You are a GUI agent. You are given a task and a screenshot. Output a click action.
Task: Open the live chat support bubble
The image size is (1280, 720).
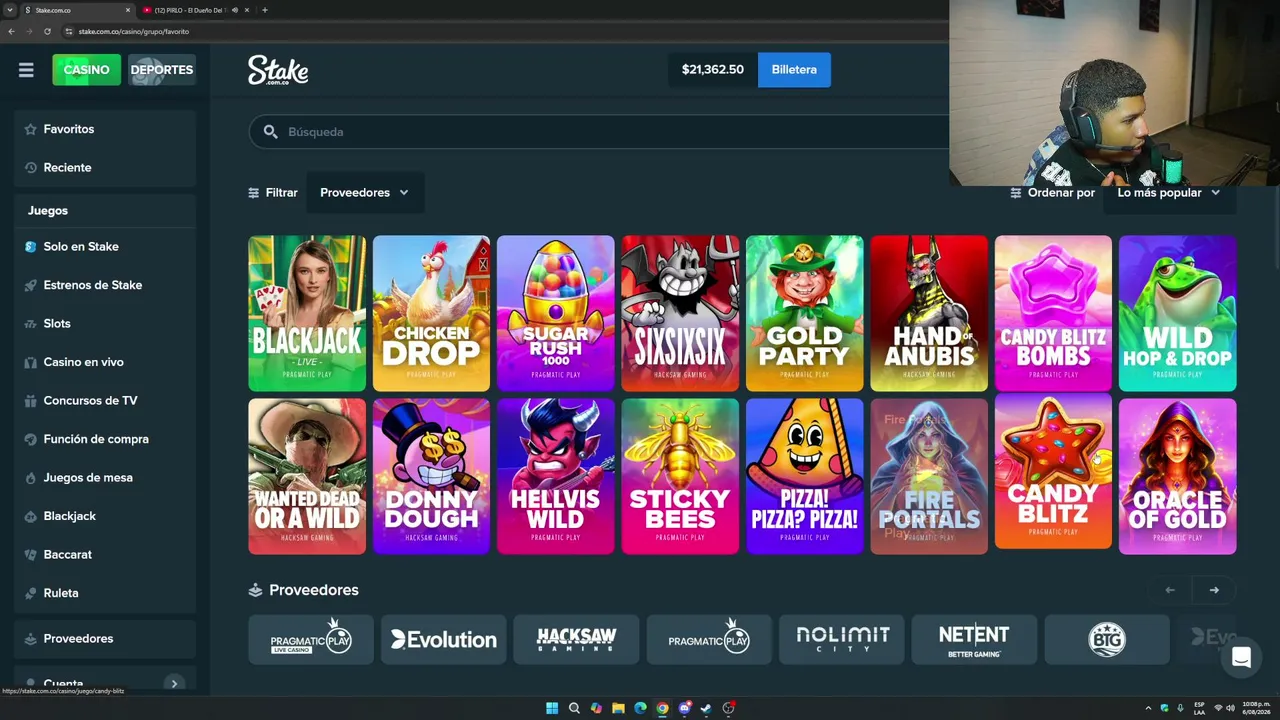[x=1241, y=658]
